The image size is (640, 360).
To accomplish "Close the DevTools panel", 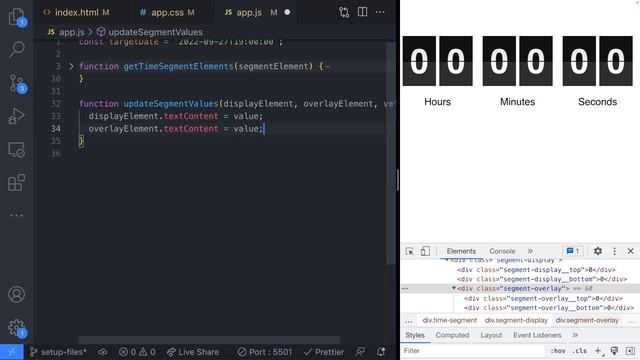I will (631, 251).
